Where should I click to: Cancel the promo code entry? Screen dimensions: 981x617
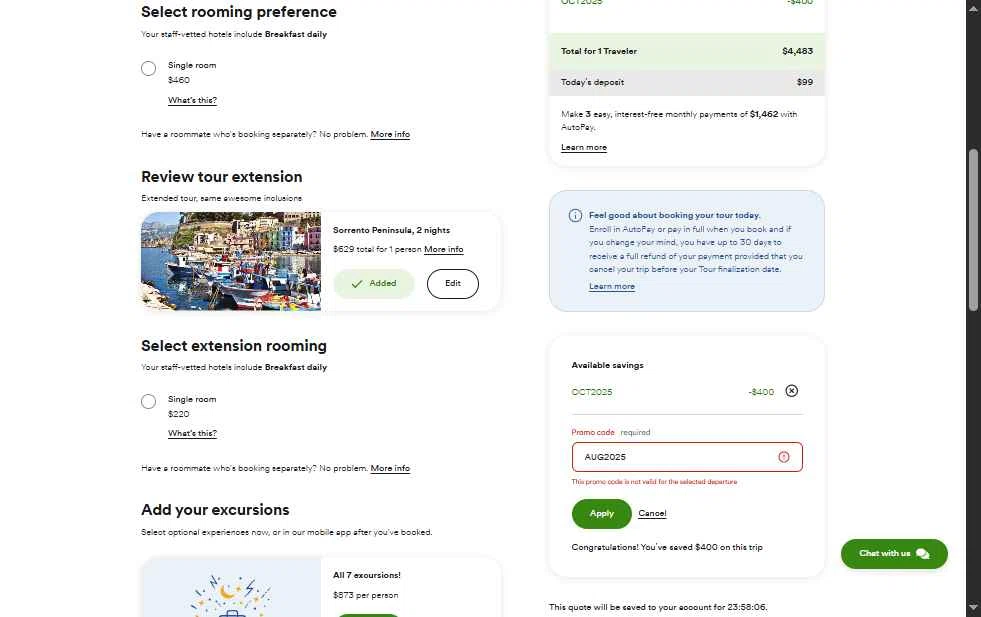coord(652,513)
